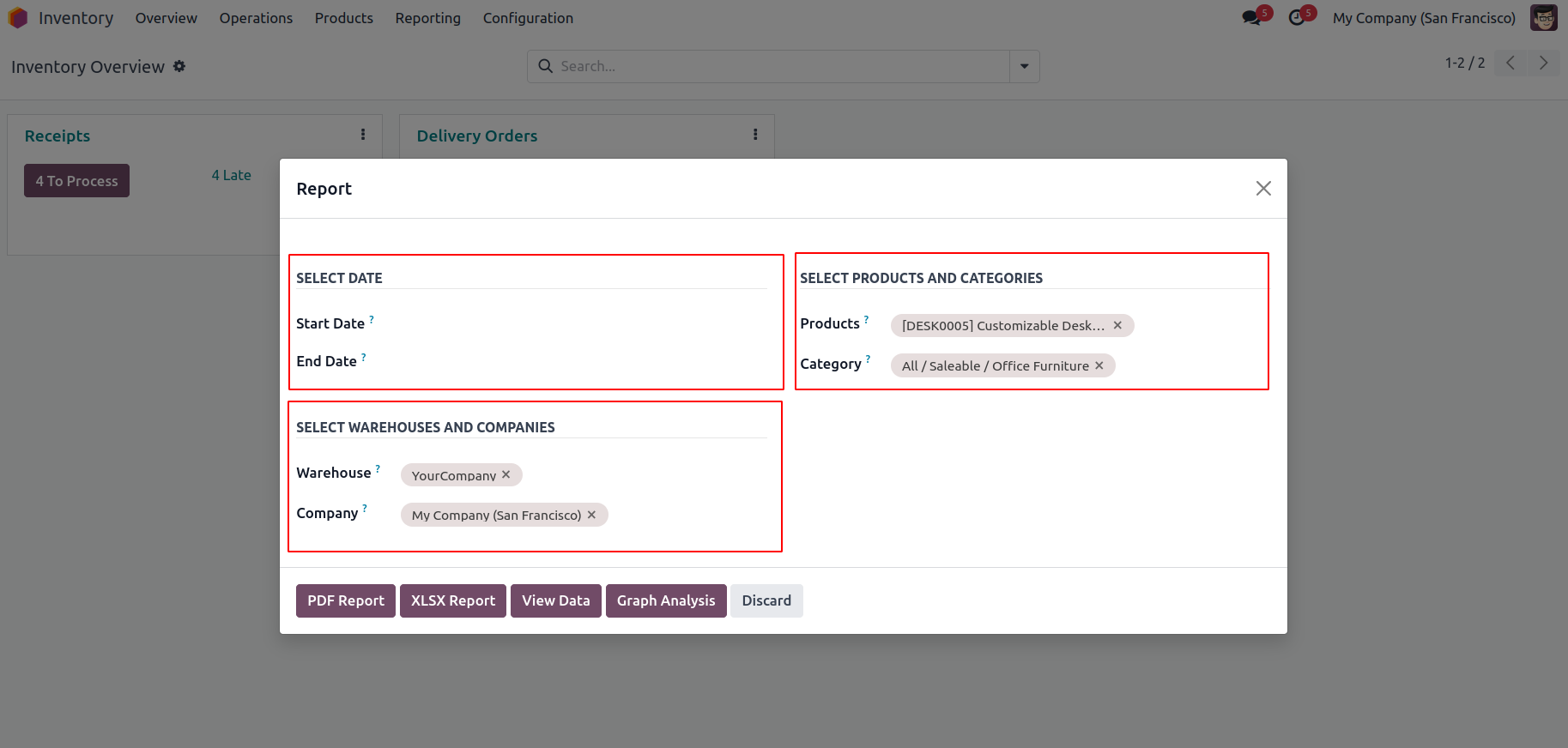This screenshot has height=748, width=1568.
Task: Remove the YourCompany warehouse tag
Action: (x=506, y=474)
